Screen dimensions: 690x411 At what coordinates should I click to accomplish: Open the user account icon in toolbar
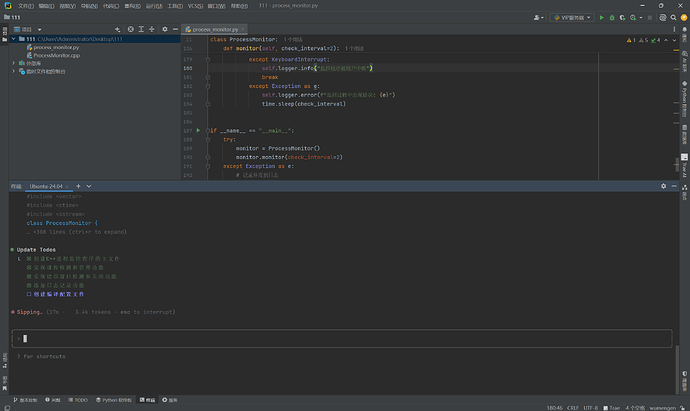point(537,18)
